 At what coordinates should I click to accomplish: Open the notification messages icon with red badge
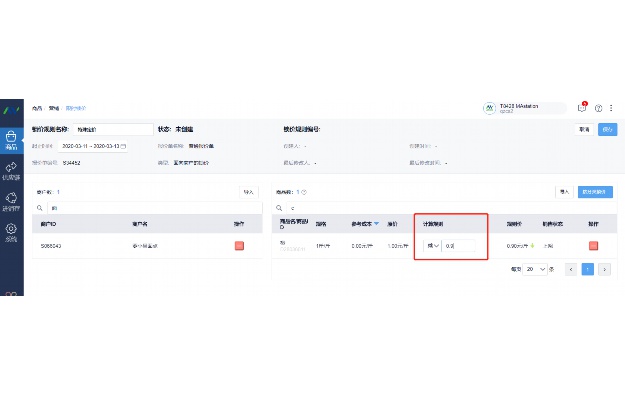click(582, 108)
